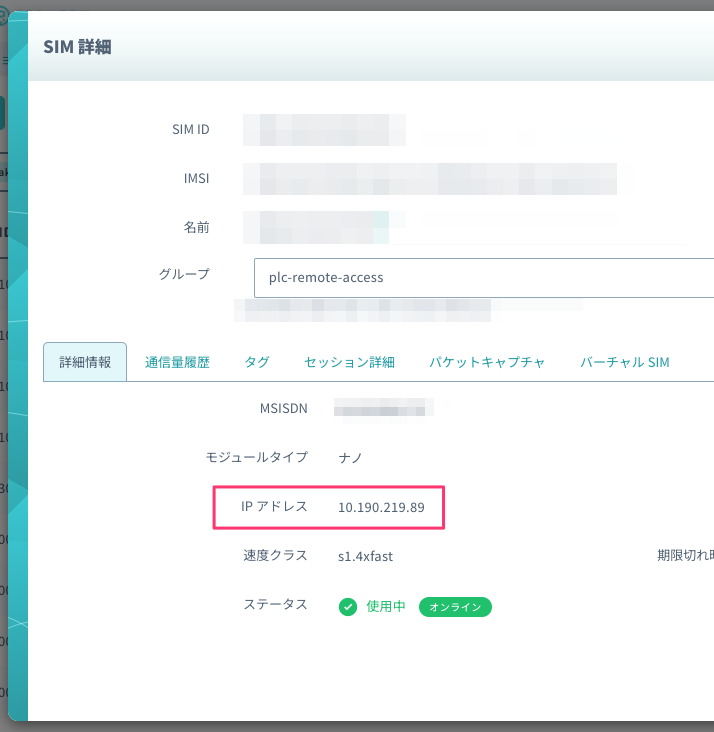Click the ナノ module type value
The image size is (714, 732).
(x=350, y=457)
